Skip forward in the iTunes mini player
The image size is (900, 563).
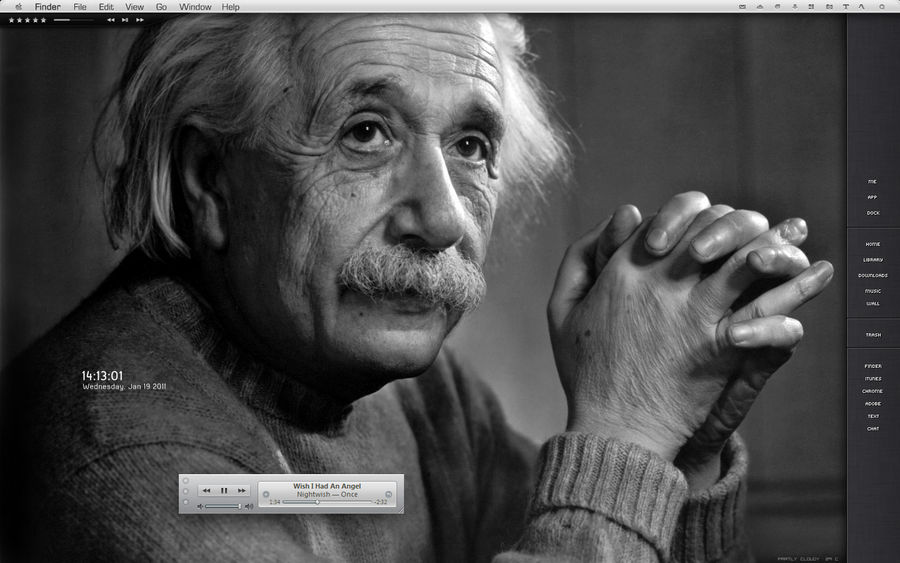tap(242, 491)
